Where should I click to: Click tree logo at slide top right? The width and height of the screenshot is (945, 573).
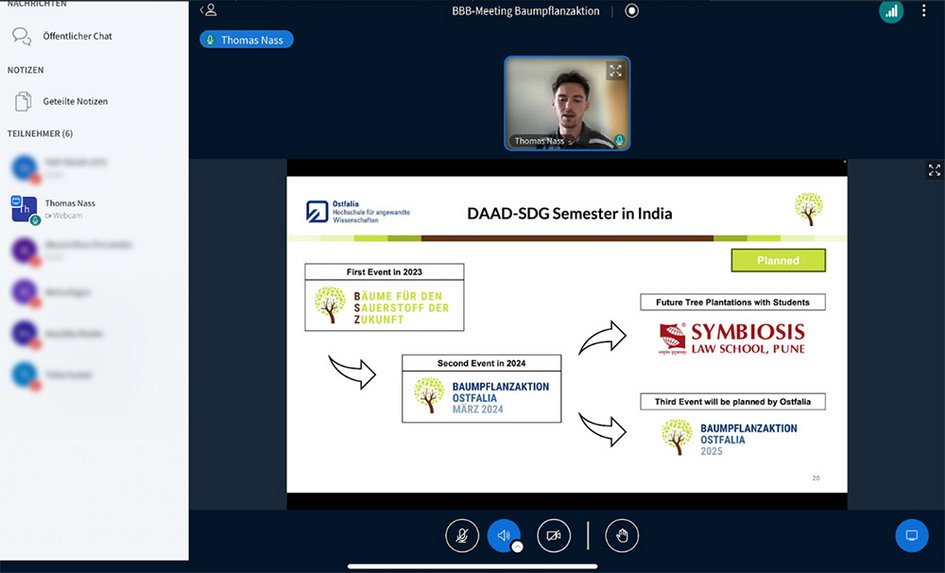808,209
